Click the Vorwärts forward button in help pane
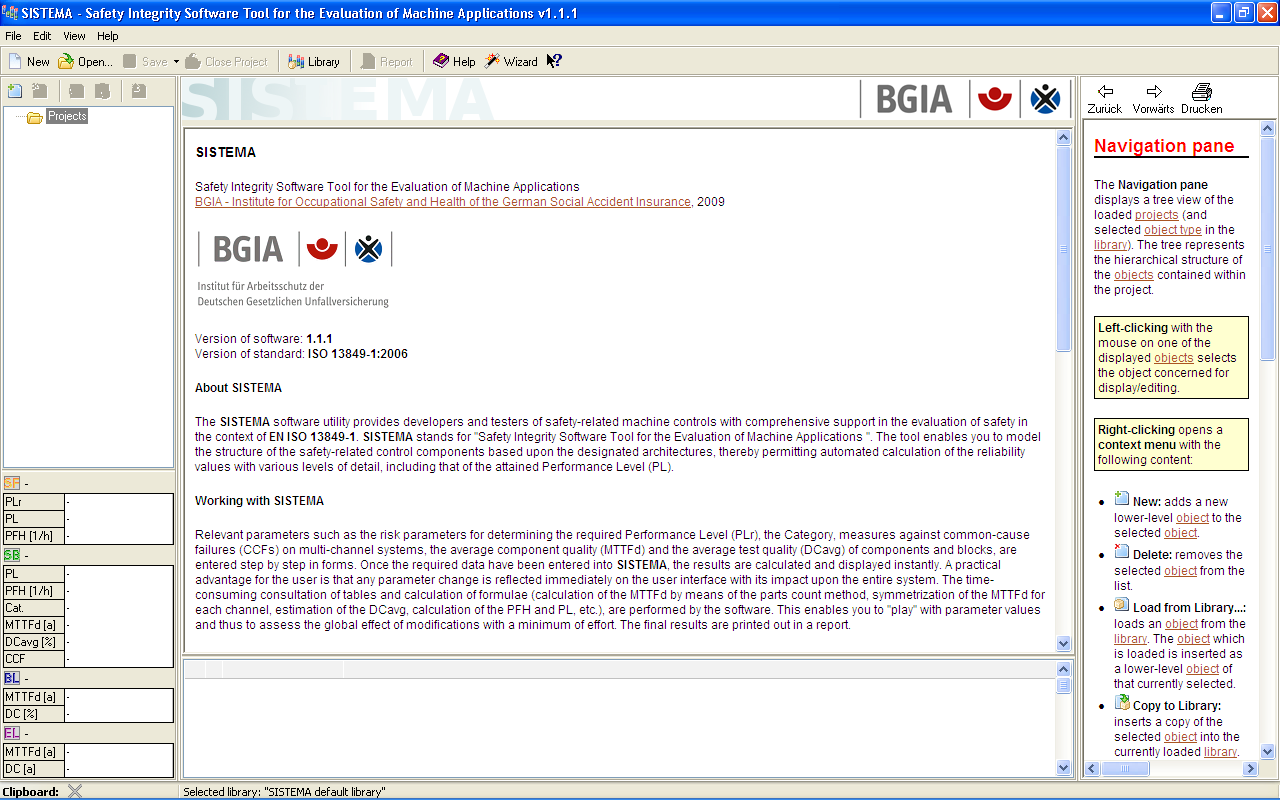The image size is (1280, 800). pyautogui.click(x=1154, y=99)
